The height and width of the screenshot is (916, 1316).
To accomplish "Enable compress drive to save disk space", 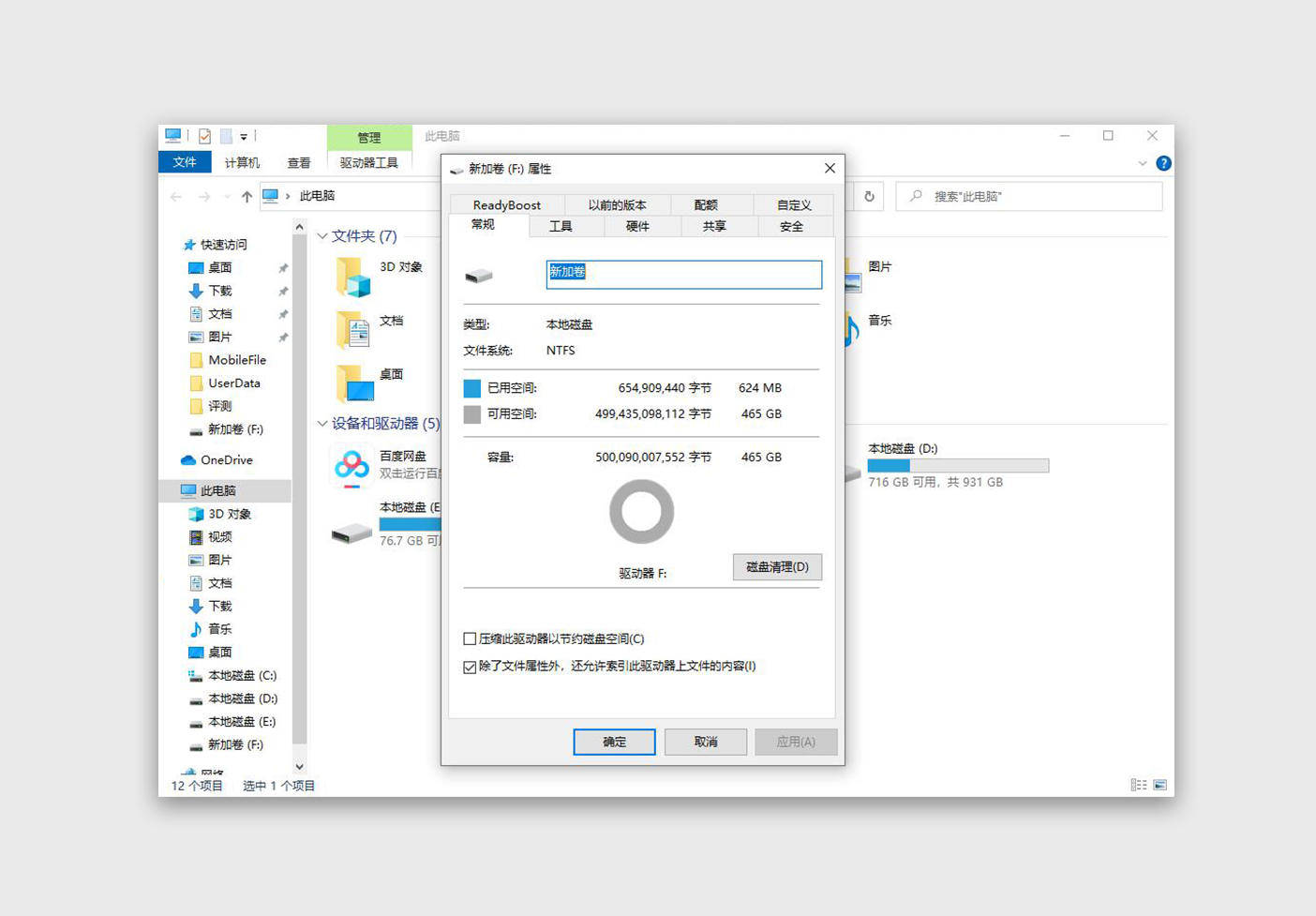I will point(470,638).
